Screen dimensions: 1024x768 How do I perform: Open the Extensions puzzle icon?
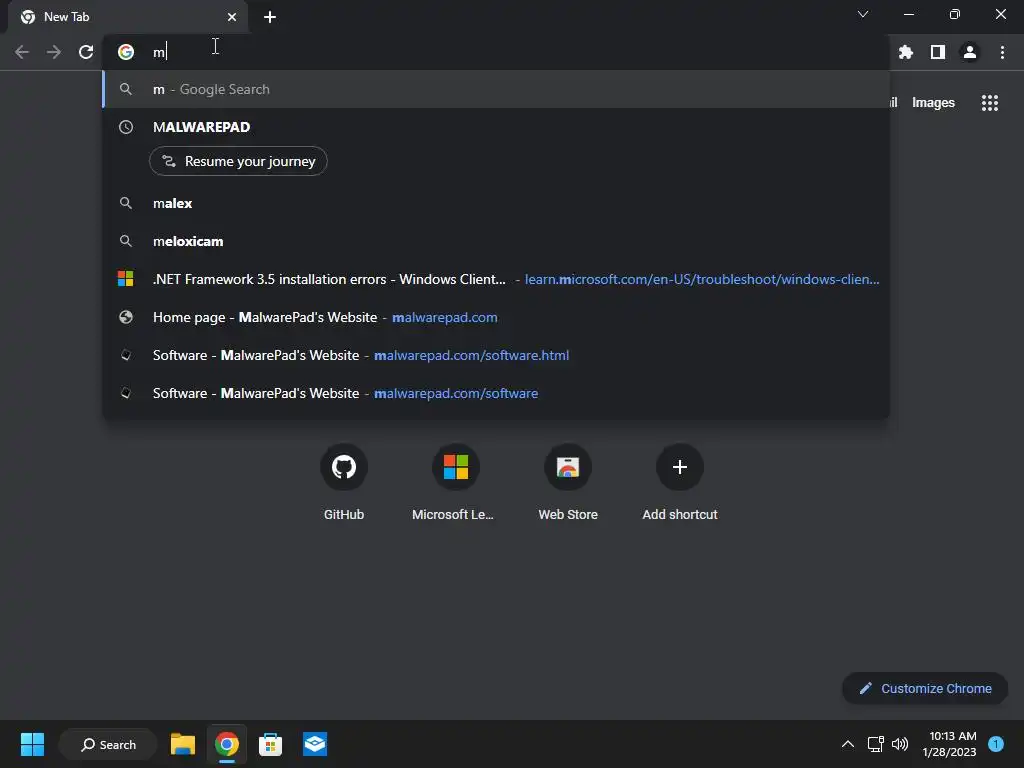906,52
